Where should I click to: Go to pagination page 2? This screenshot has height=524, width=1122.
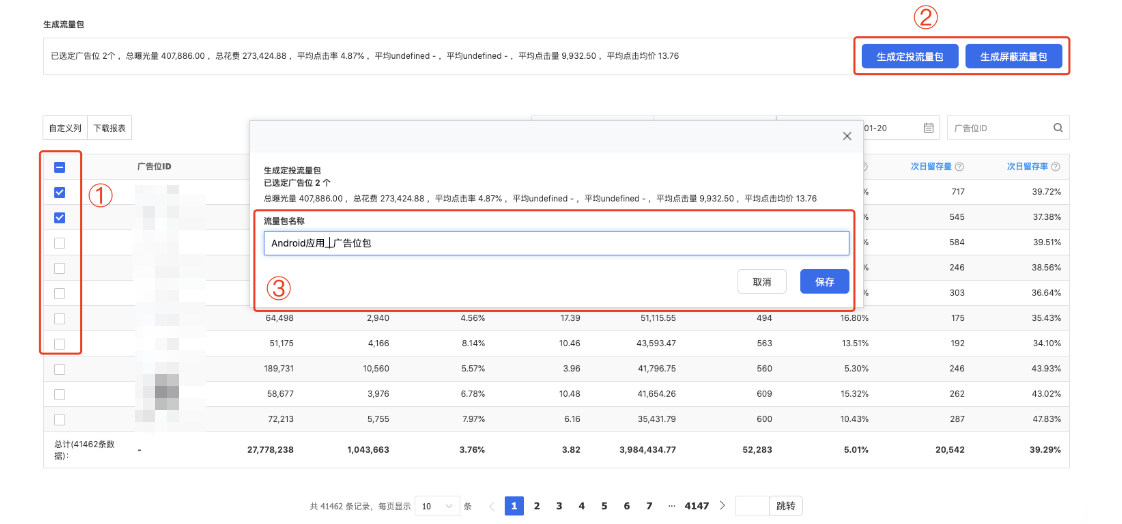pos(536,505)
